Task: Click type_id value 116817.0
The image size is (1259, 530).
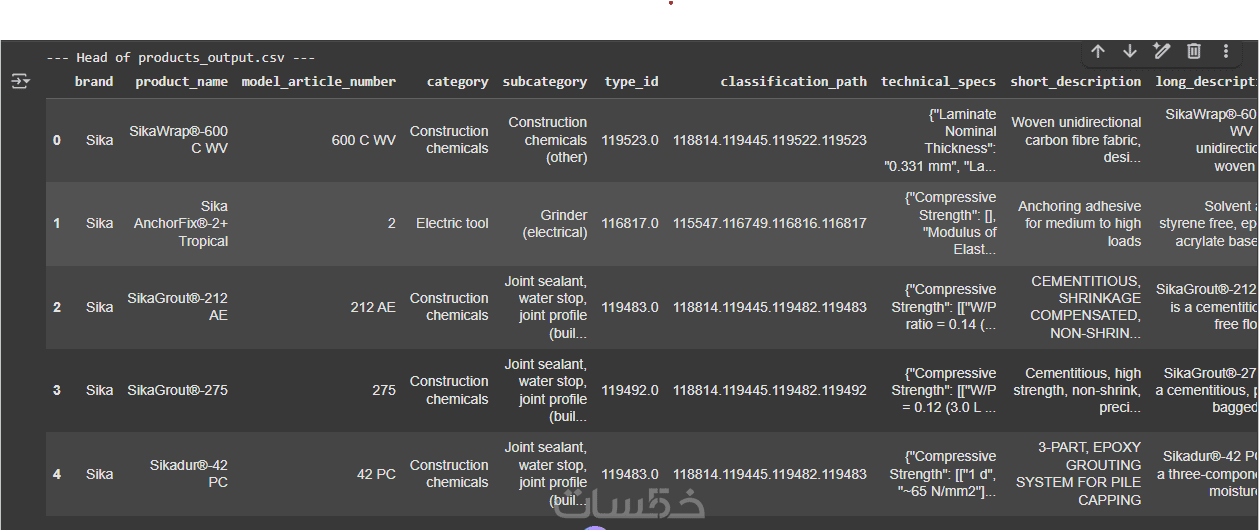Action: tap(630, 223)
